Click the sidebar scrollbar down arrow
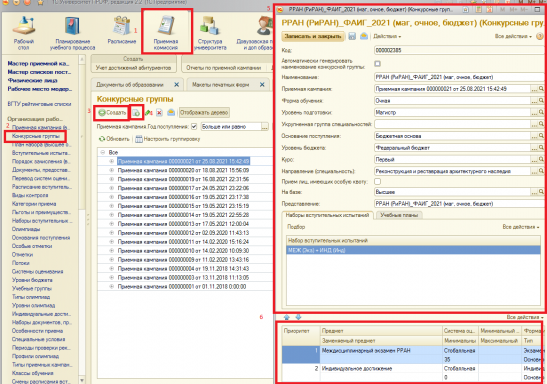 click(x=82, y=380)
